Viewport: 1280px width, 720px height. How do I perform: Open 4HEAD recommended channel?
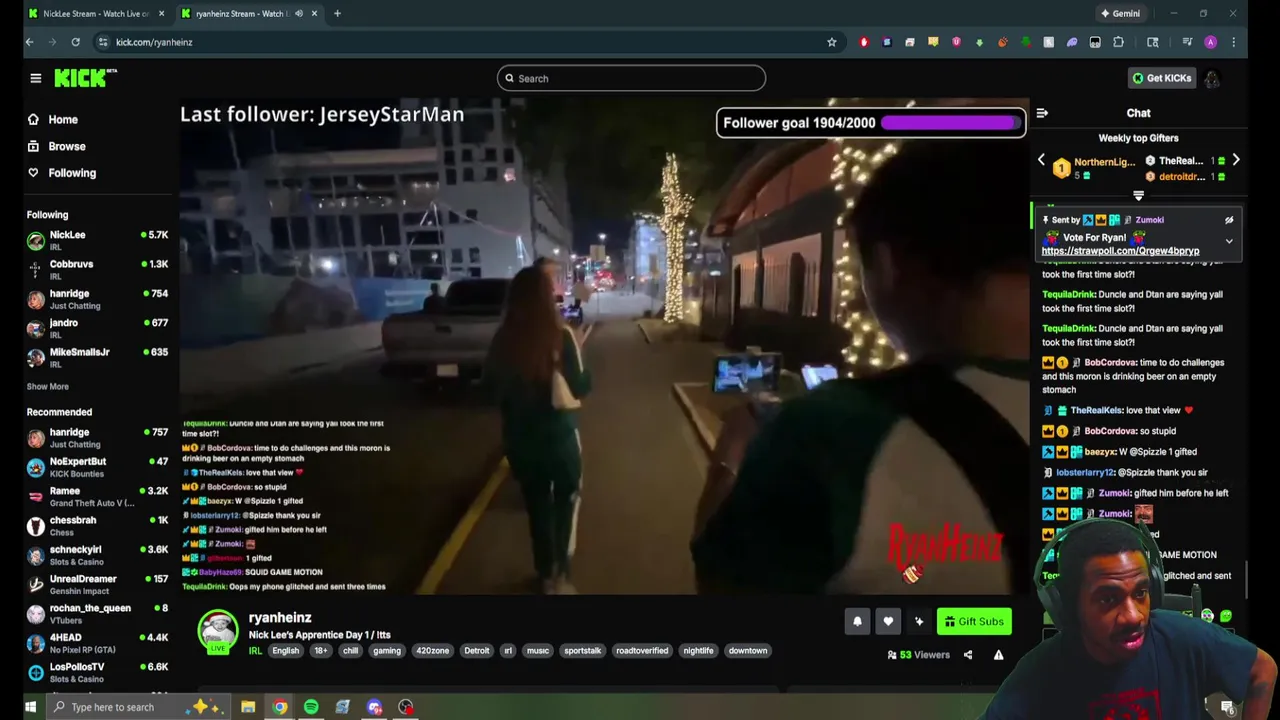click(x=97, y=643)
